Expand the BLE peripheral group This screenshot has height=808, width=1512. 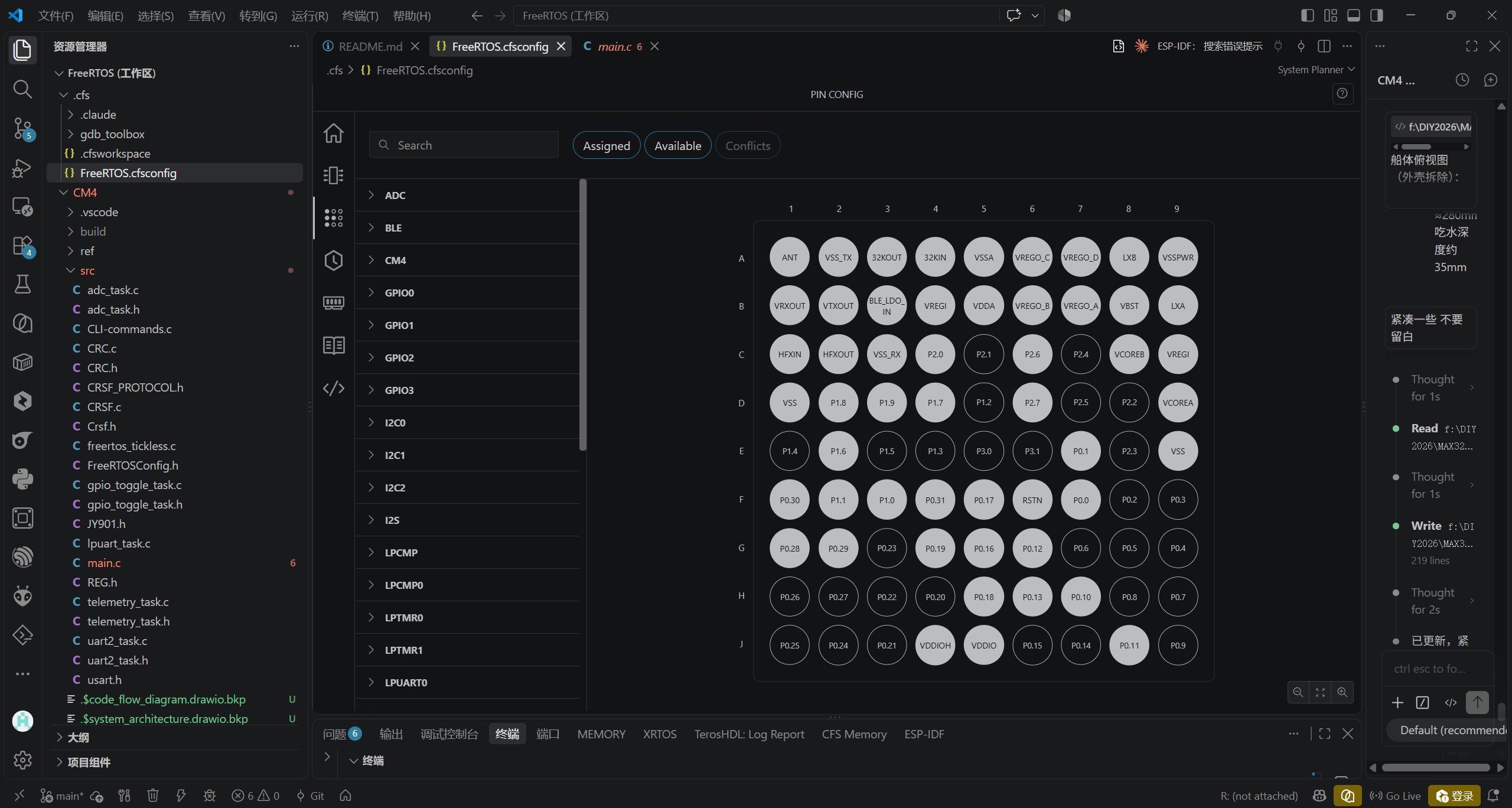tap(468, 227)
